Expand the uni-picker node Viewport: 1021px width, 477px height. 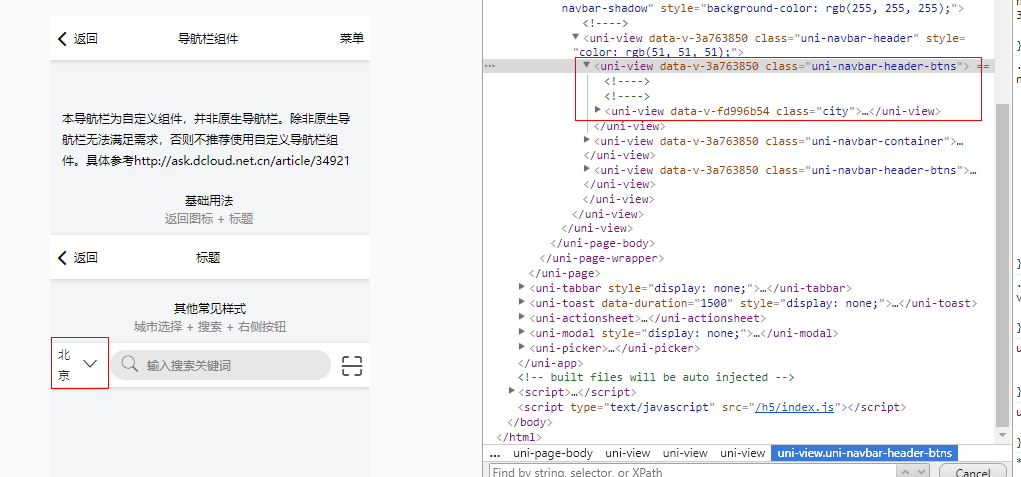(522, 347)
